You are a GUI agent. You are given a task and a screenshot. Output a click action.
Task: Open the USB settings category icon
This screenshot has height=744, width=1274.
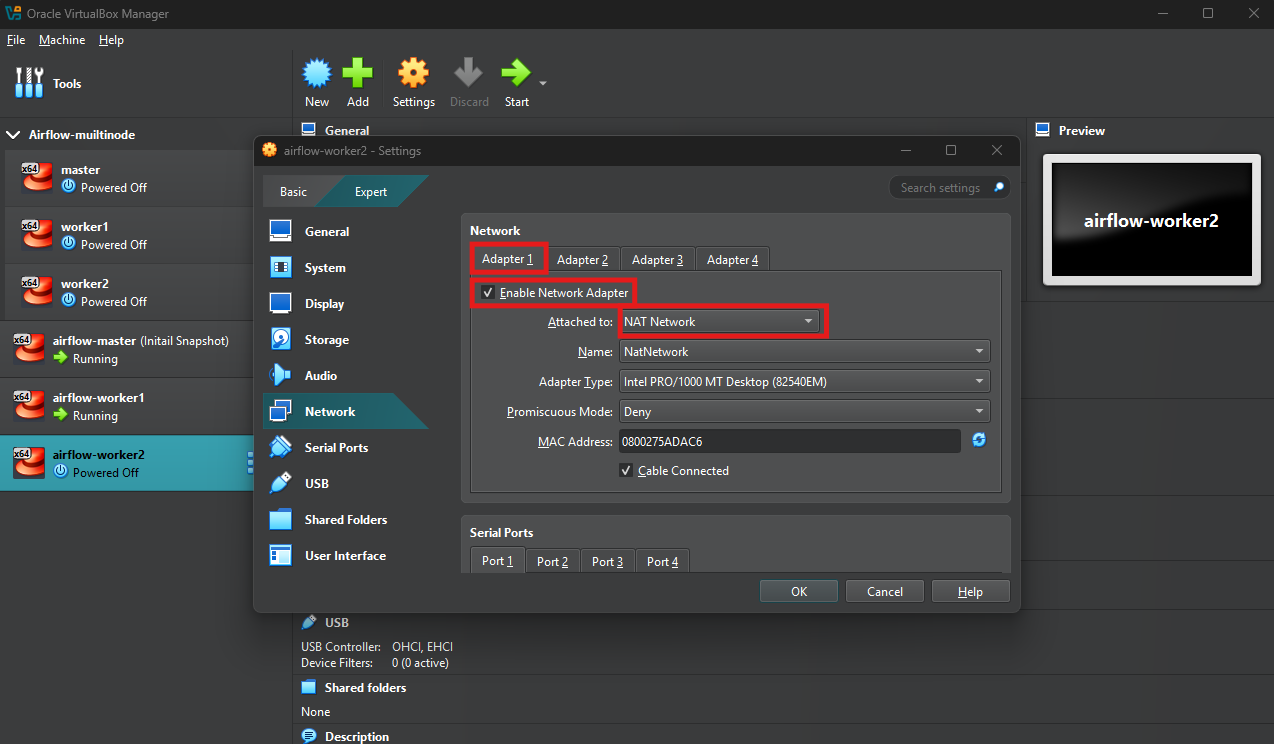pos(281,483)
